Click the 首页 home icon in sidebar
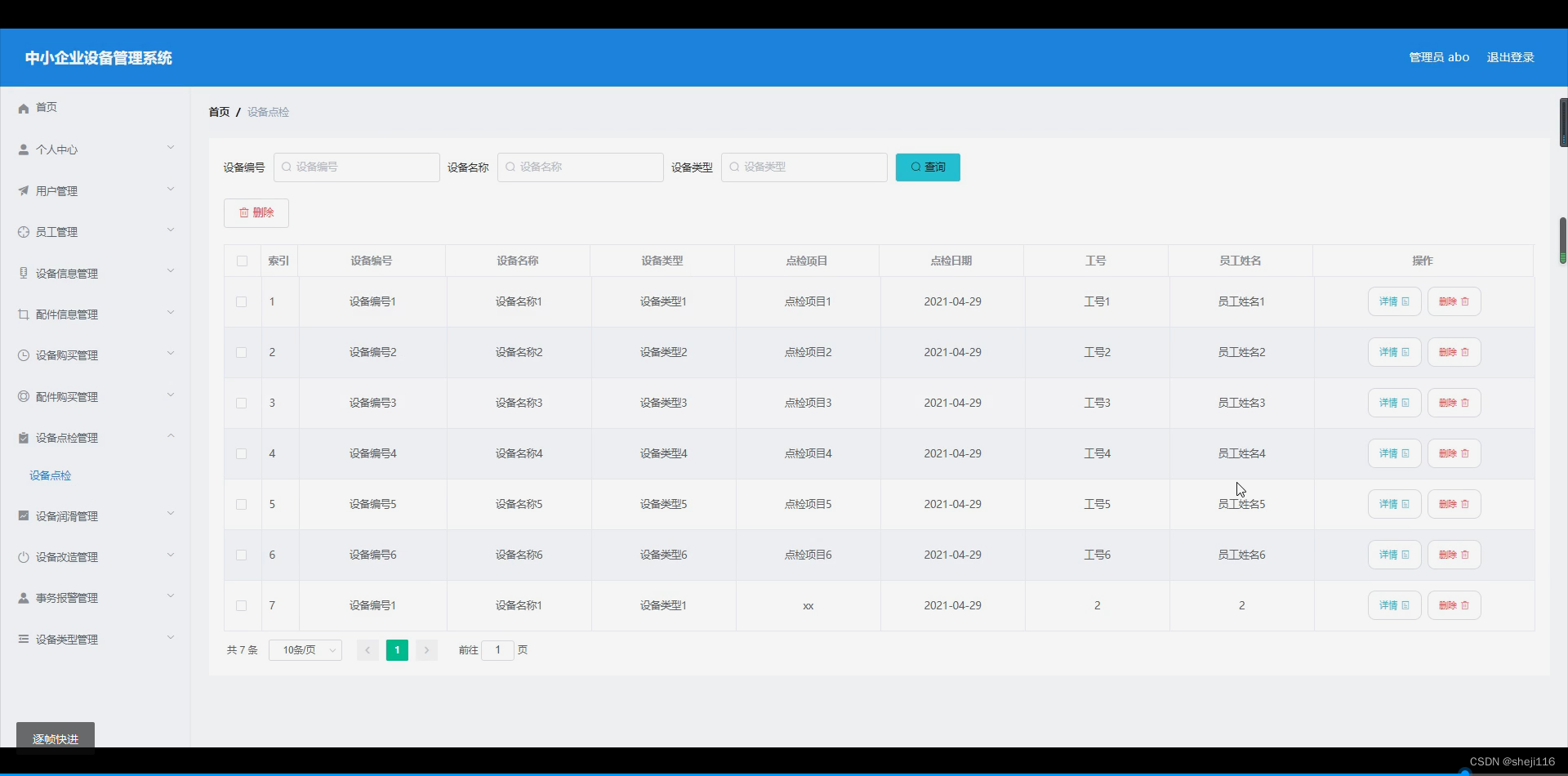This screenshot has width=1568, height=776. point(23,107)
